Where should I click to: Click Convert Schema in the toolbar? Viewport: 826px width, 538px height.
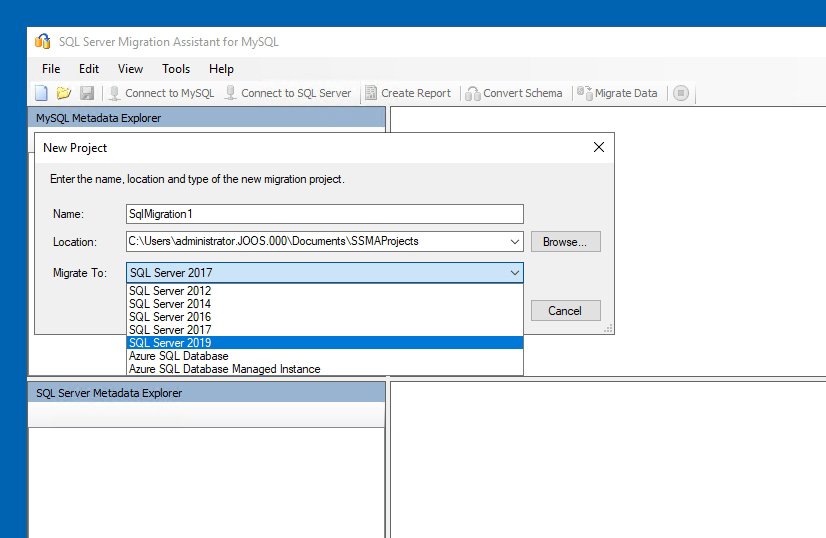(514, 93)
